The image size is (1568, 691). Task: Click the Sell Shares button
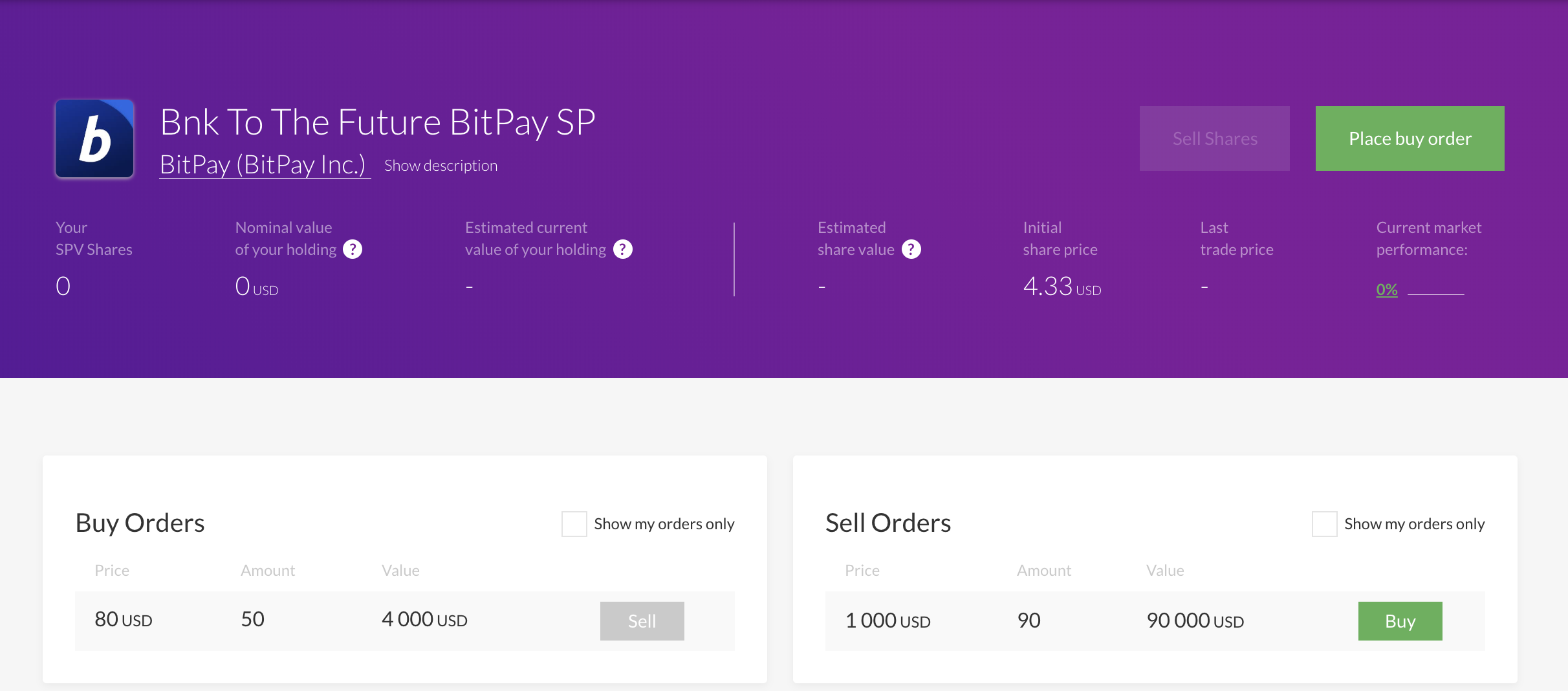click(x=1214, y=138)
